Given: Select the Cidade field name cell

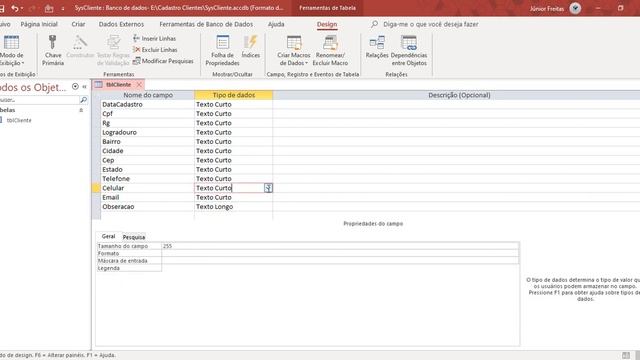Looking at the screenshot, I should point(148,151).
